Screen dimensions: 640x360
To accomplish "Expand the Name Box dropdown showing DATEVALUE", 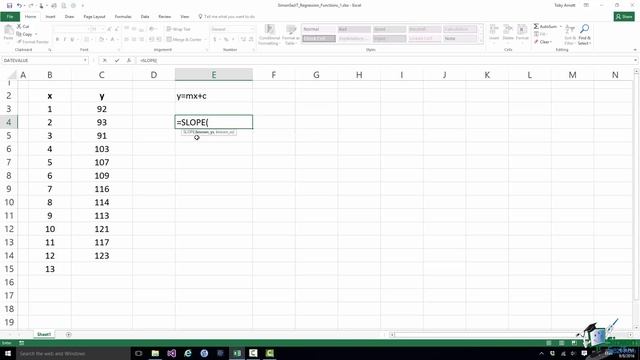I will coord(85,60).
